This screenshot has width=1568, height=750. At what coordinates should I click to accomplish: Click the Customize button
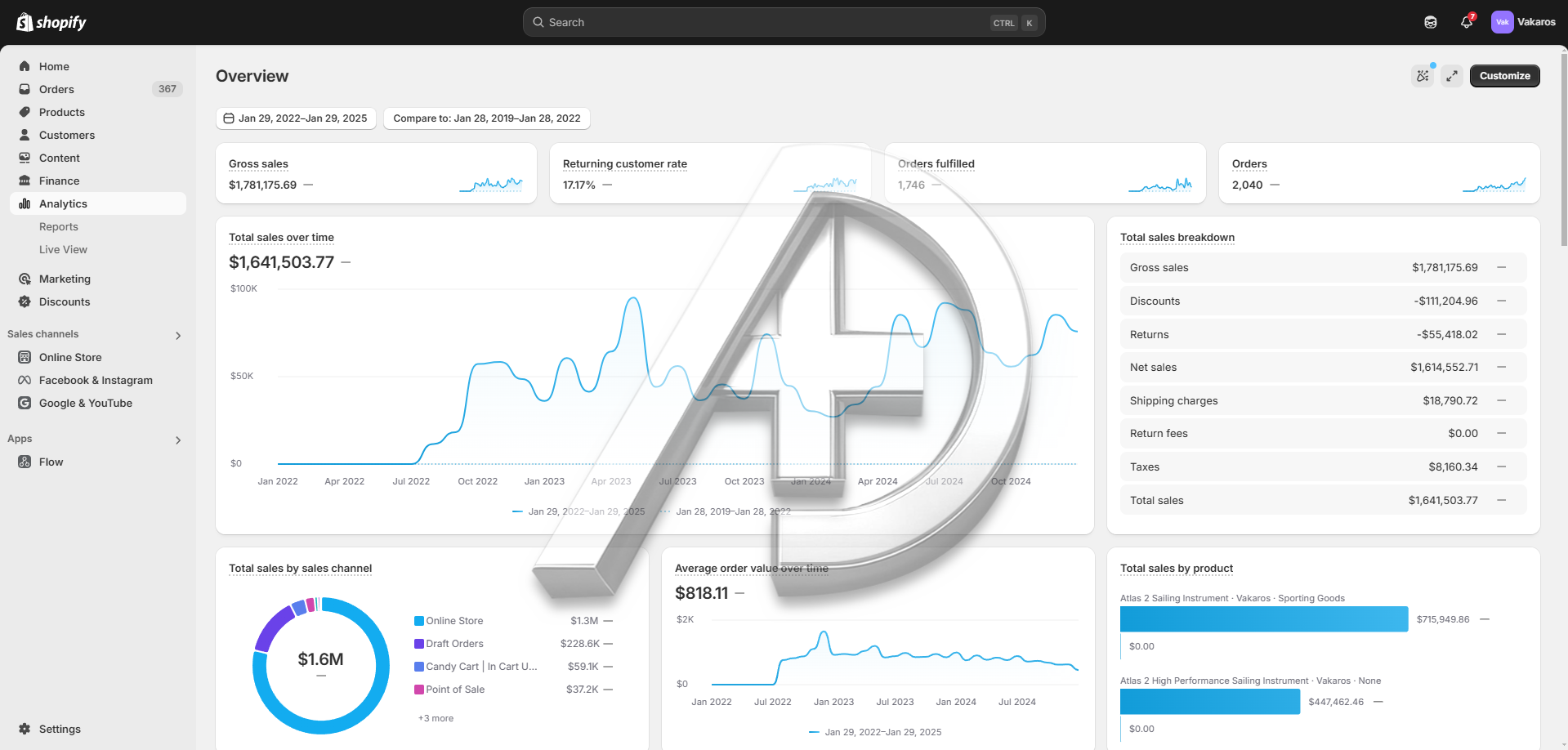click(x=1504, y=76)
